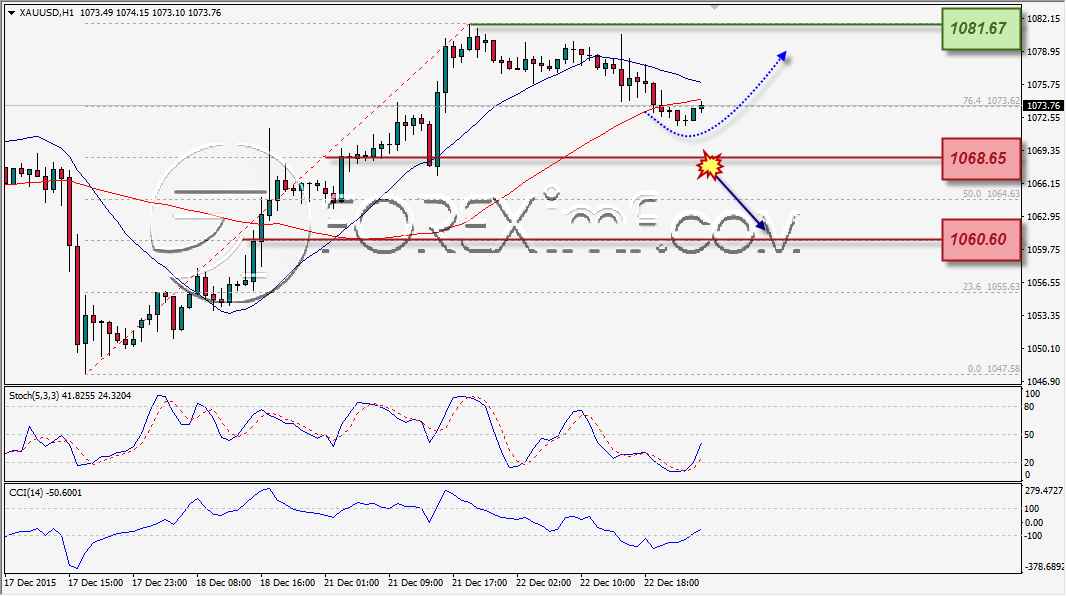
Task: Select the red 1068.65 support label
Action: [981, 158]
